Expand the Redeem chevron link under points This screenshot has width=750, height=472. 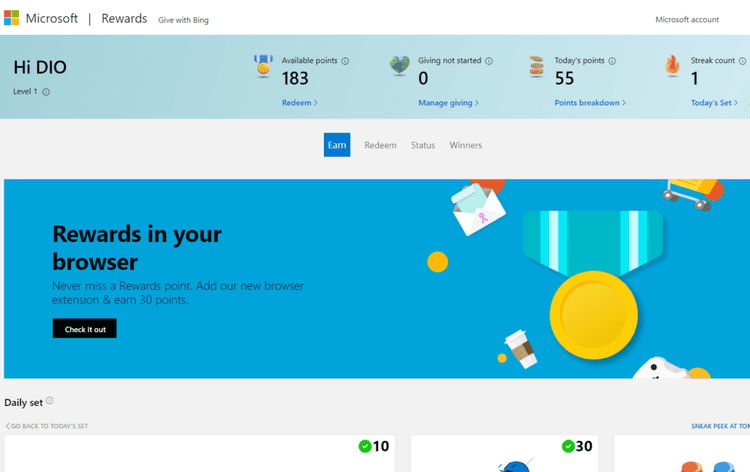tap(300, 103)
